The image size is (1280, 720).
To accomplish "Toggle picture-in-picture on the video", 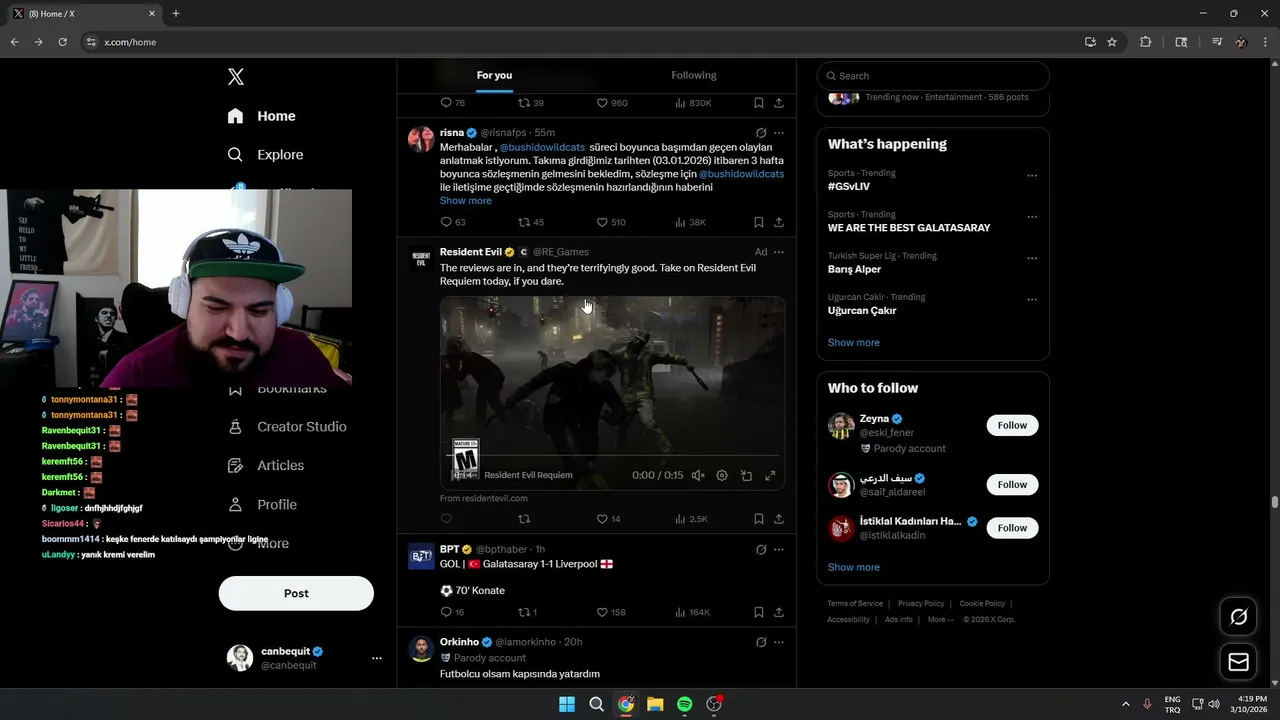I will click(x=746, y=476).
